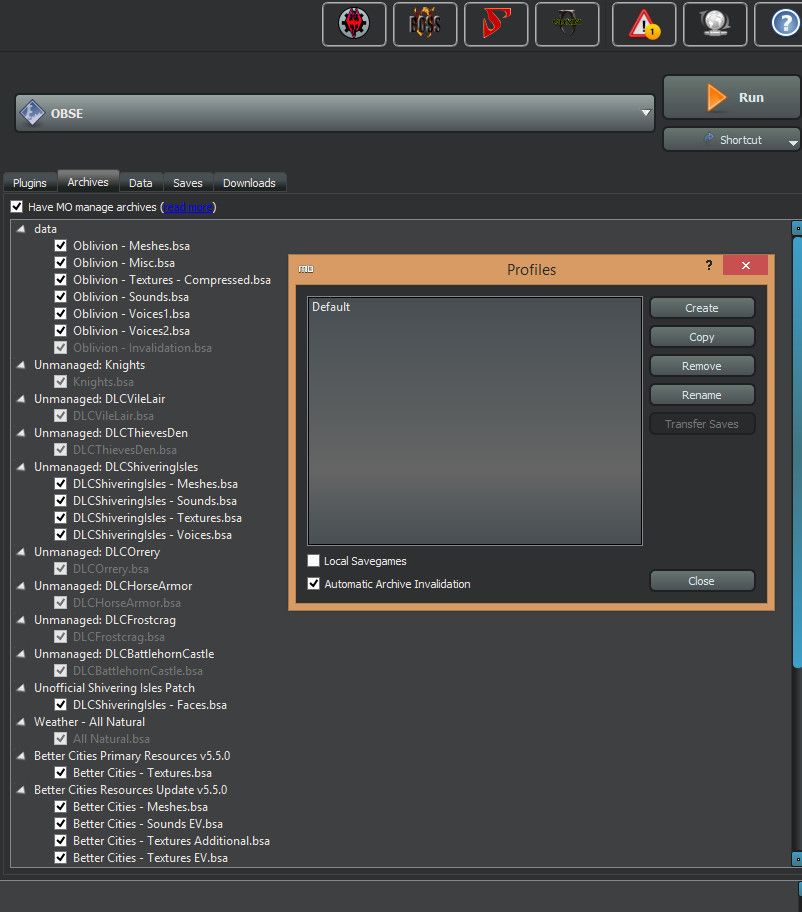Click the Rename profile button

click(702, 395)
